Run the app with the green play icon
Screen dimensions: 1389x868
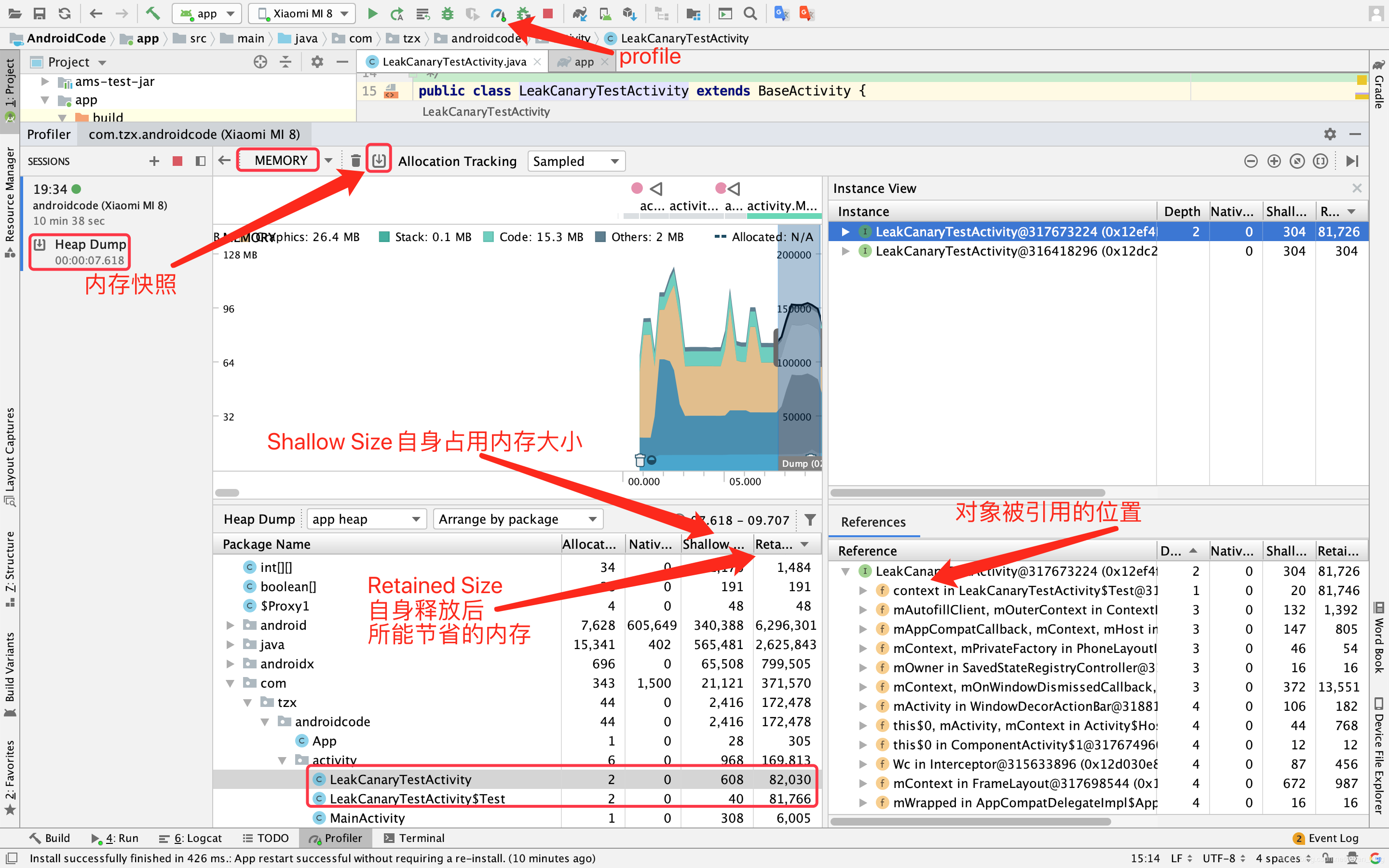point(372,13)
